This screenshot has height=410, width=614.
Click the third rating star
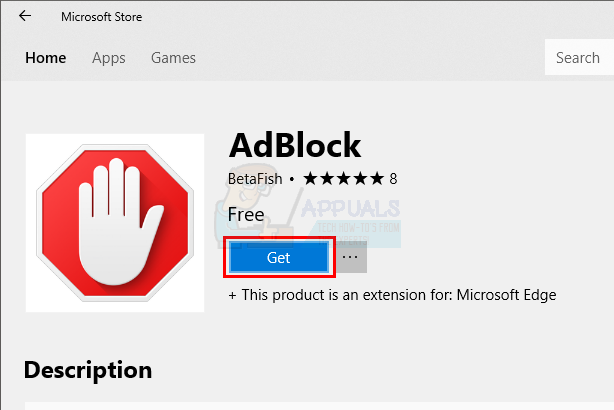(344, 179)
